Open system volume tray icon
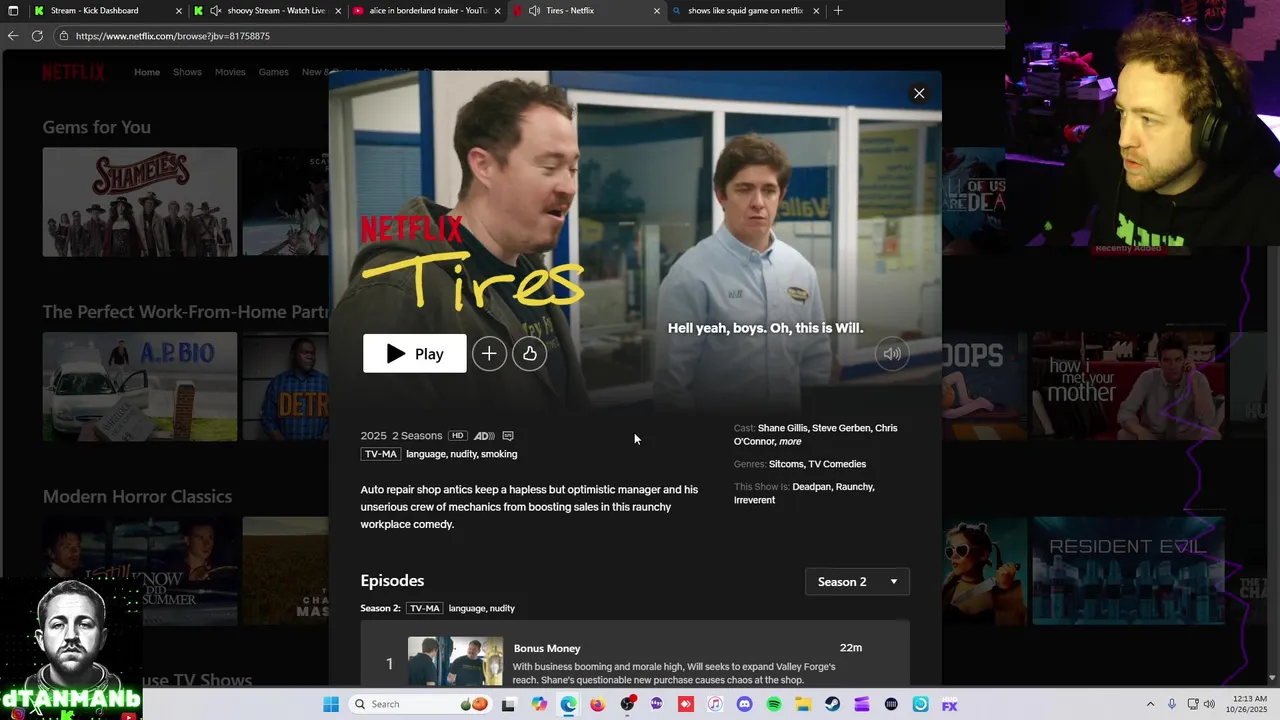1280x720 pixels. [x=1209, y=704]
